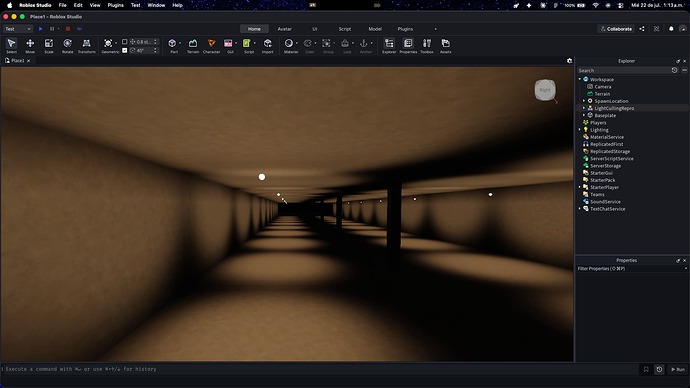Viewport: 690px width, 388px height.
Task: Open the File menu
Action: 62,5
